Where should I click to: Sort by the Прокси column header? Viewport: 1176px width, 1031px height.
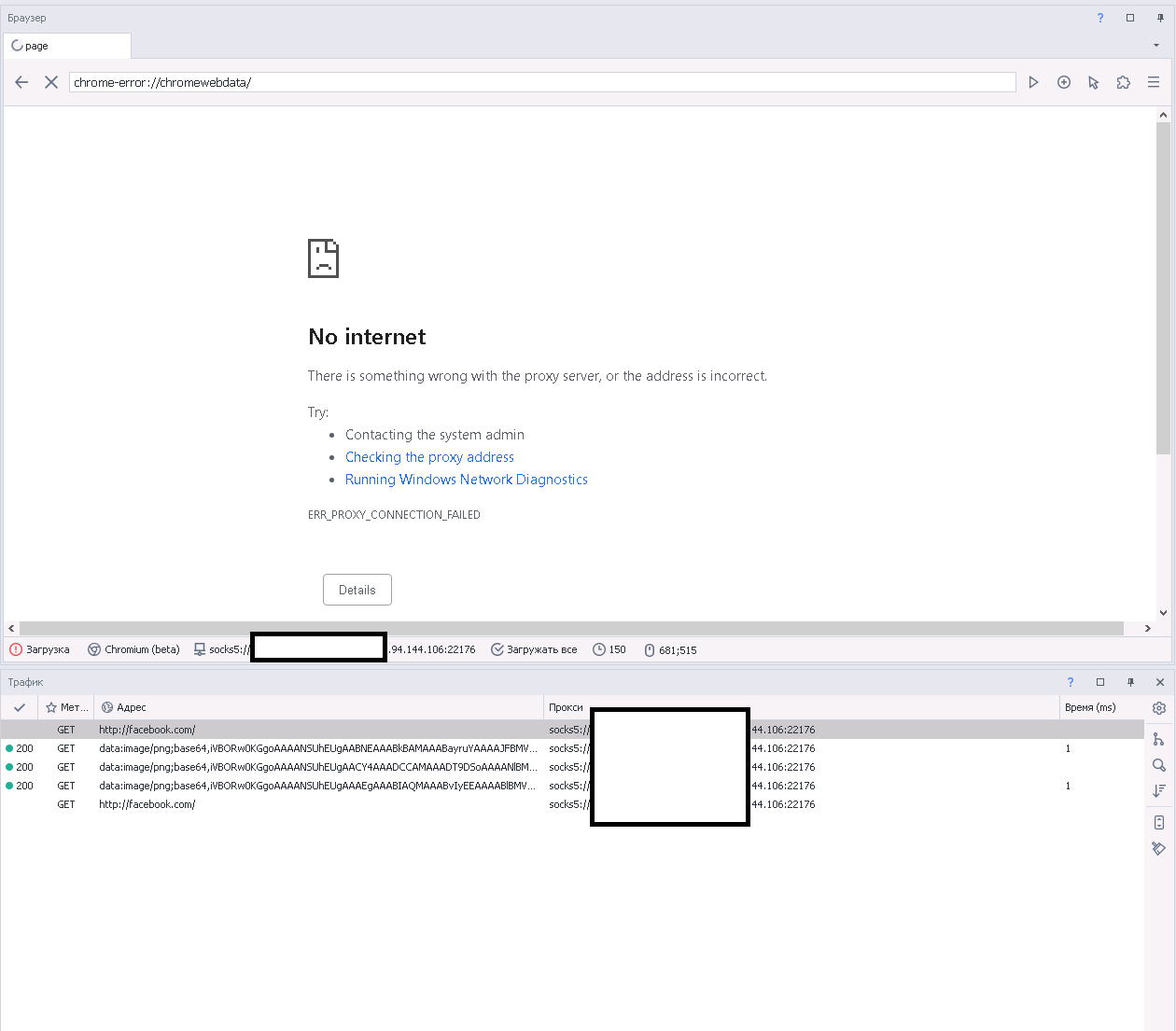801,707
